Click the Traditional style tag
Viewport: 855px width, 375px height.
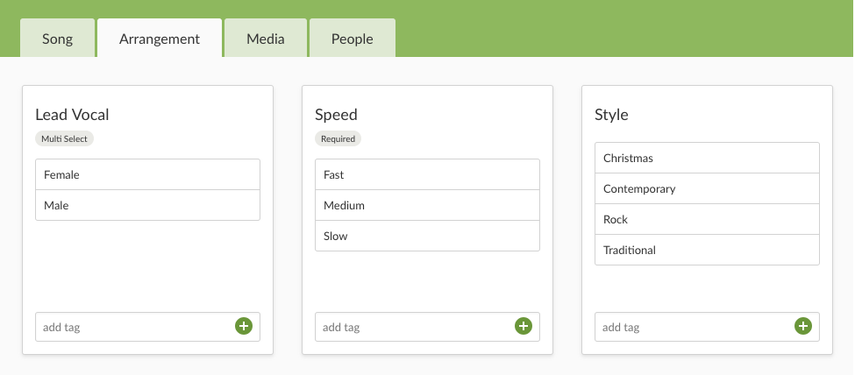(x=707, y=250)
